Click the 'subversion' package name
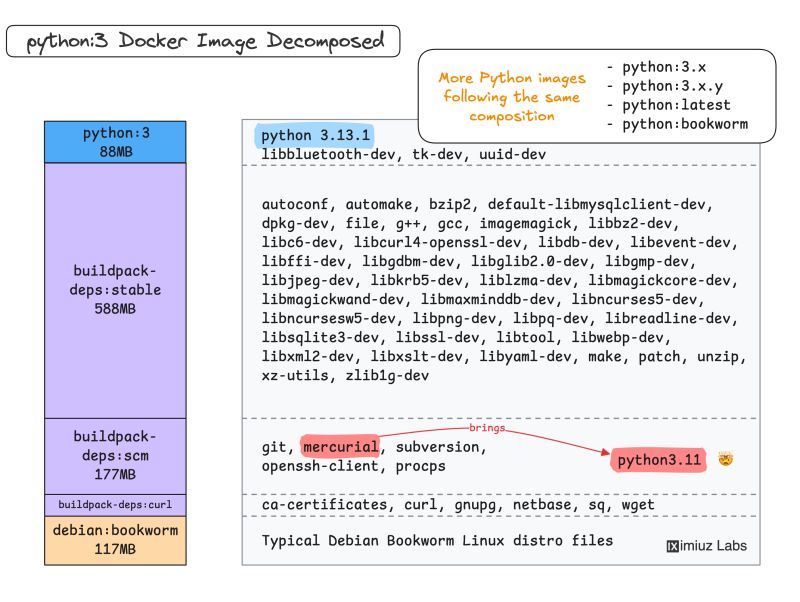 [437, 447]
